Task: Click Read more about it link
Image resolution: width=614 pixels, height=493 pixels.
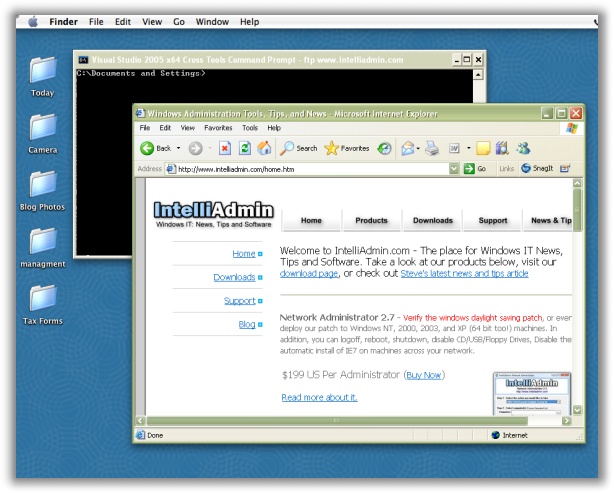Action: click(320, 397)
